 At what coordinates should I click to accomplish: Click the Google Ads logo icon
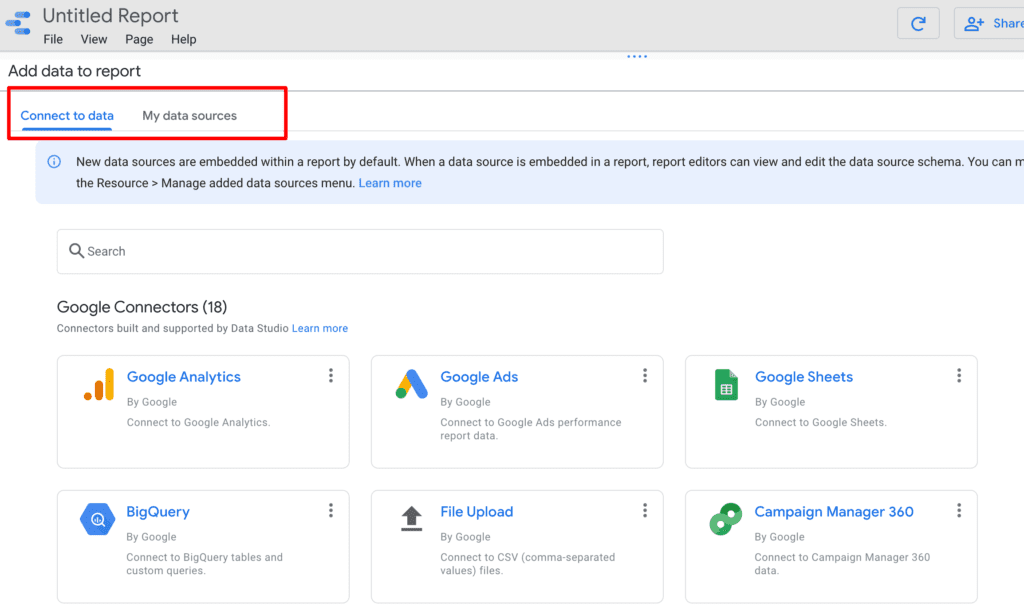[411, 384]
